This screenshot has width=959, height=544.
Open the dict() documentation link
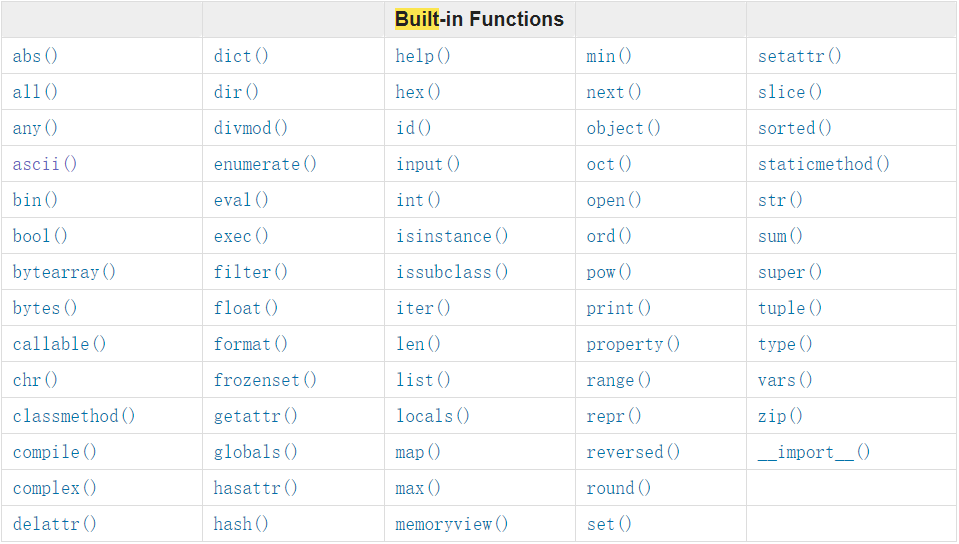pos(241,56)
